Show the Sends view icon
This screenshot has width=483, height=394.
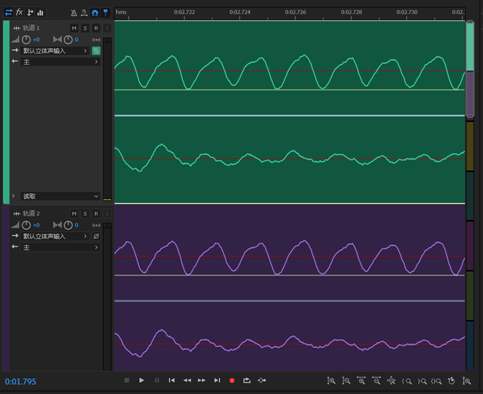(x=30, y=13)
